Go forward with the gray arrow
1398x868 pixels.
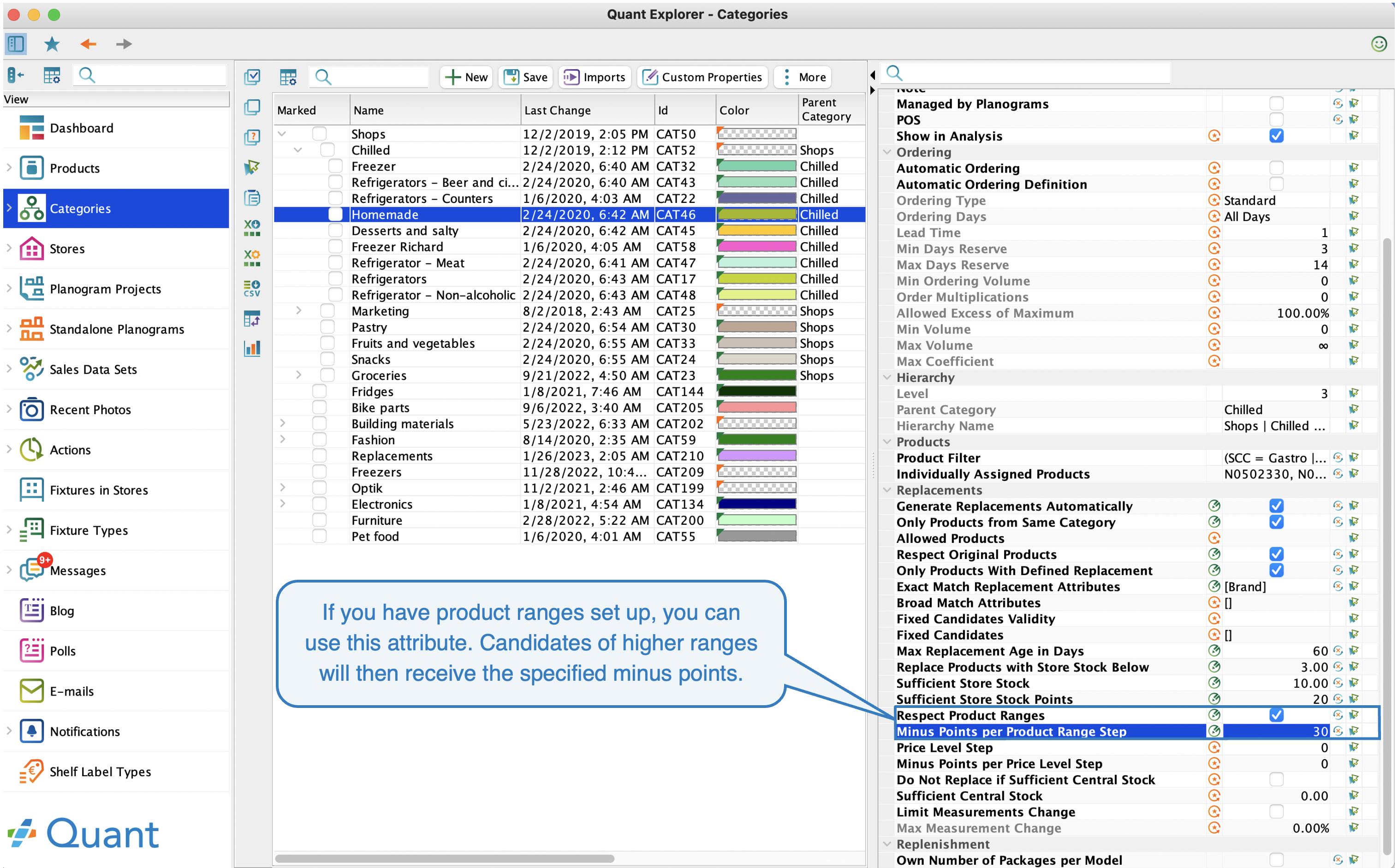[x=124, y=44]
